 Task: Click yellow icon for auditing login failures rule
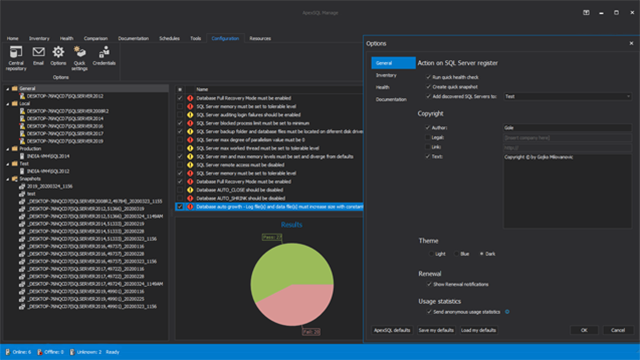click(190, 115)
